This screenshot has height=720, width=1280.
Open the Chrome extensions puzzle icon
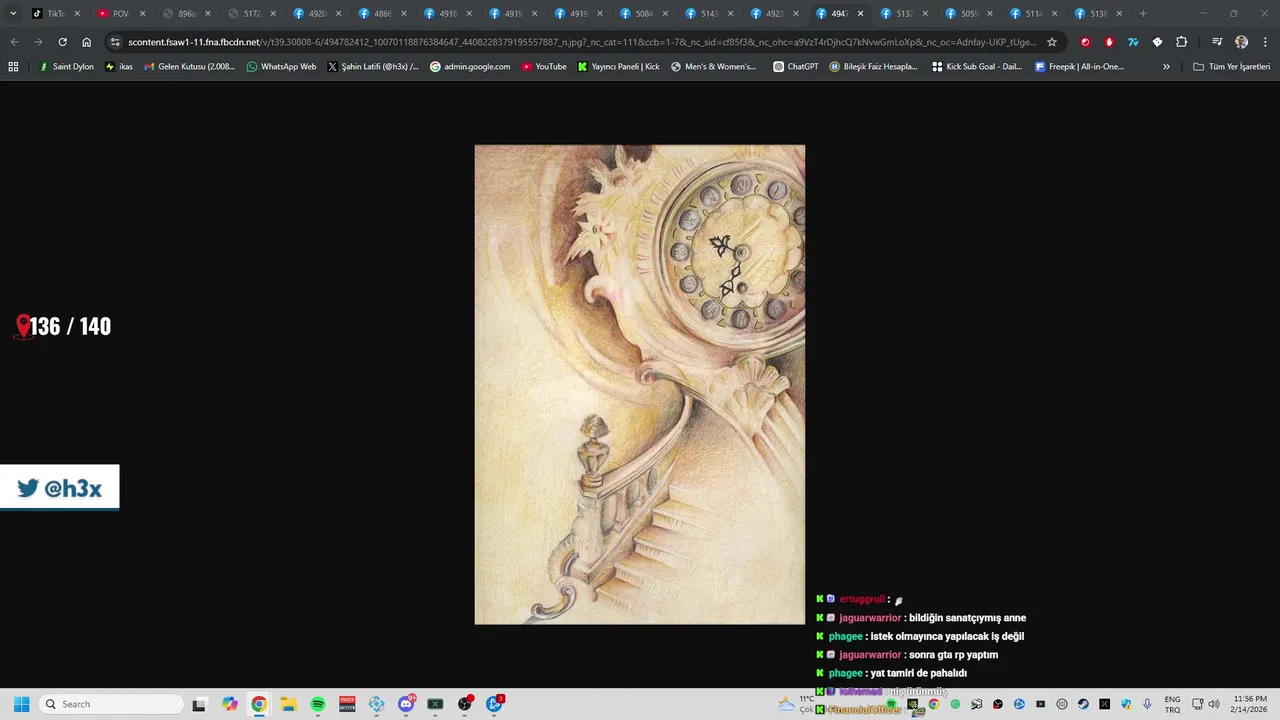pyautogui.click(x=1182, y=42)
